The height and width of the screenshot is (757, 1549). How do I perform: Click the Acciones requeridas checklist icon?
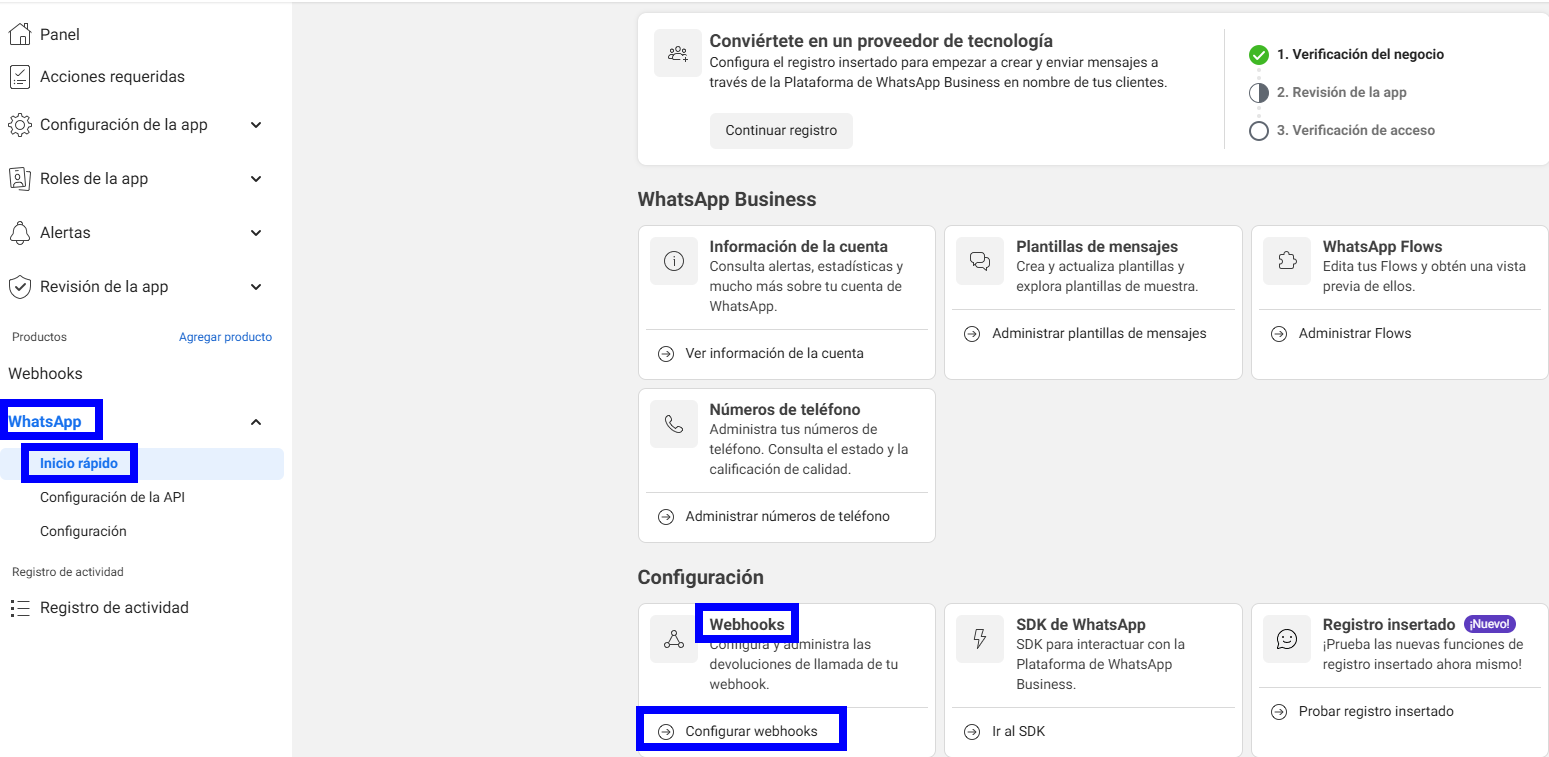click(20, 76)
